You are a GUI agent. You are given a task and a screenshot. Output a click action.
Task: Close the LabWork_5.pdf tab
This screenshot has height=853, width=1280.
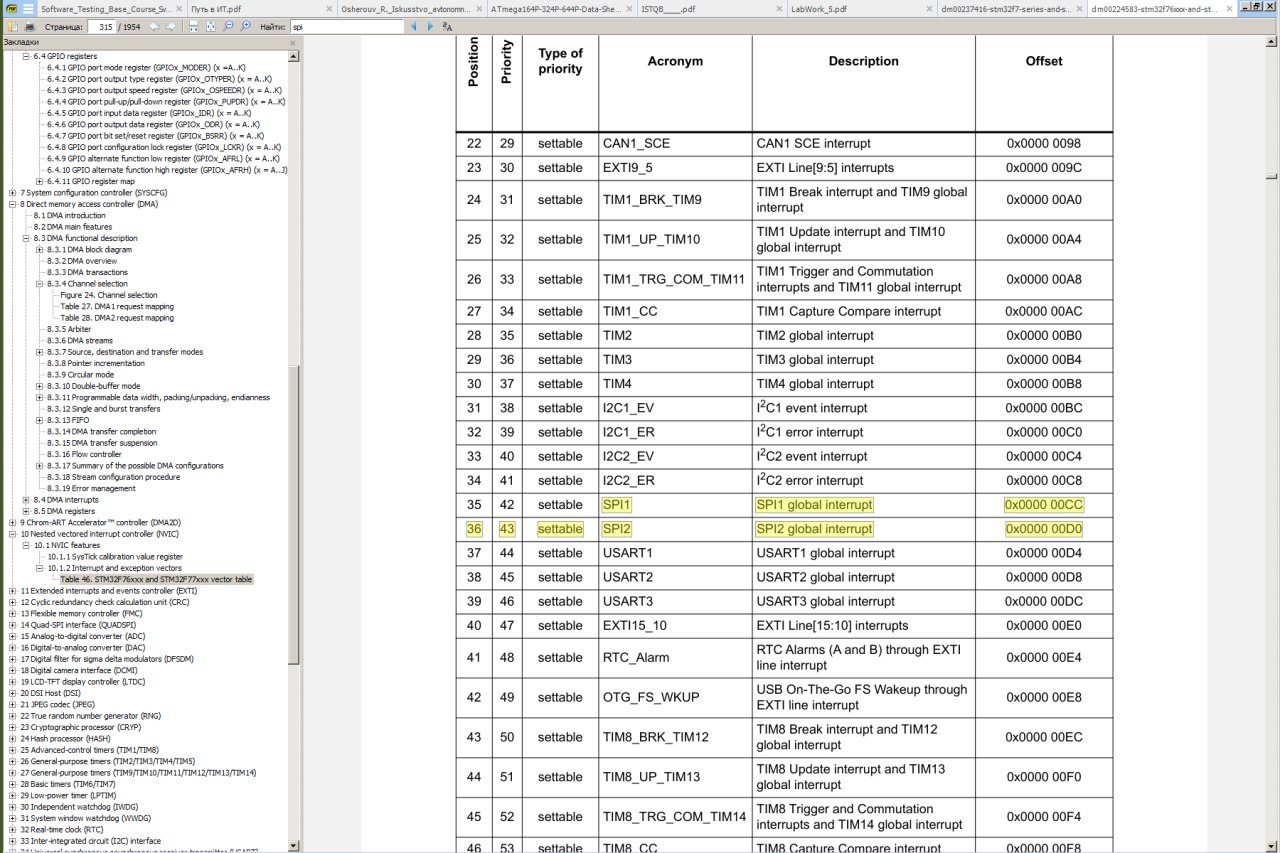point(928,8)
